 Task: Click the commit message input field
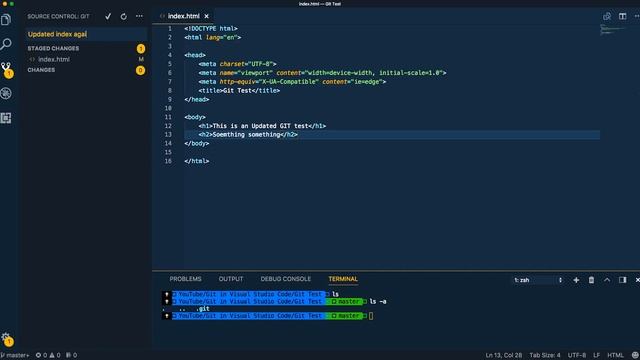[x=87, y=34]
